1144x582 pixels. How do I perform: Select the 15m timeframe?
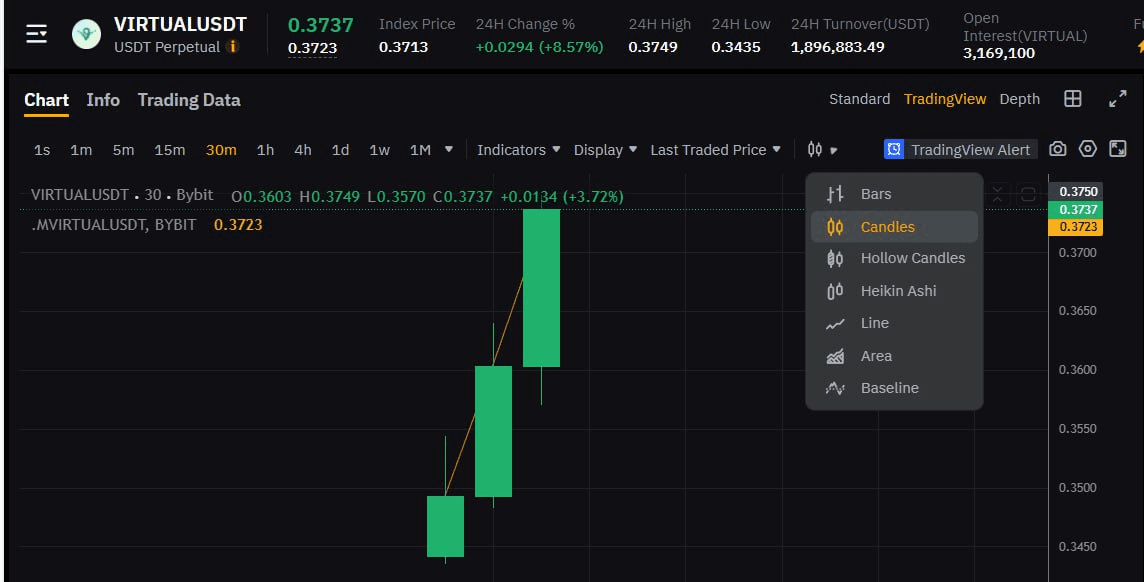pyautogui.click(x=169, y=150)
